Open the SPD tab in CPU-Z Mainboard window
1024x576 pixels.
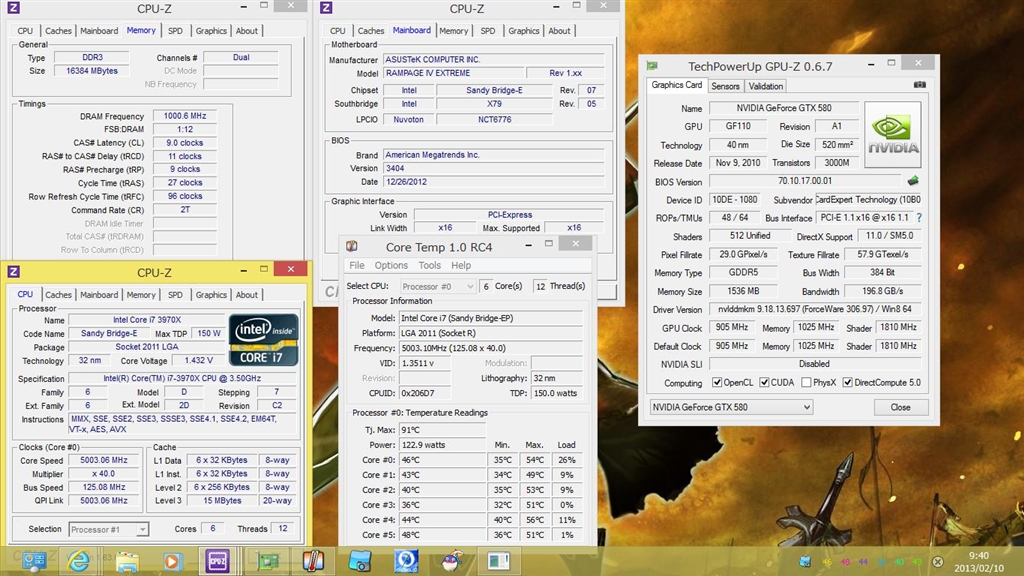tap(488, 31)
